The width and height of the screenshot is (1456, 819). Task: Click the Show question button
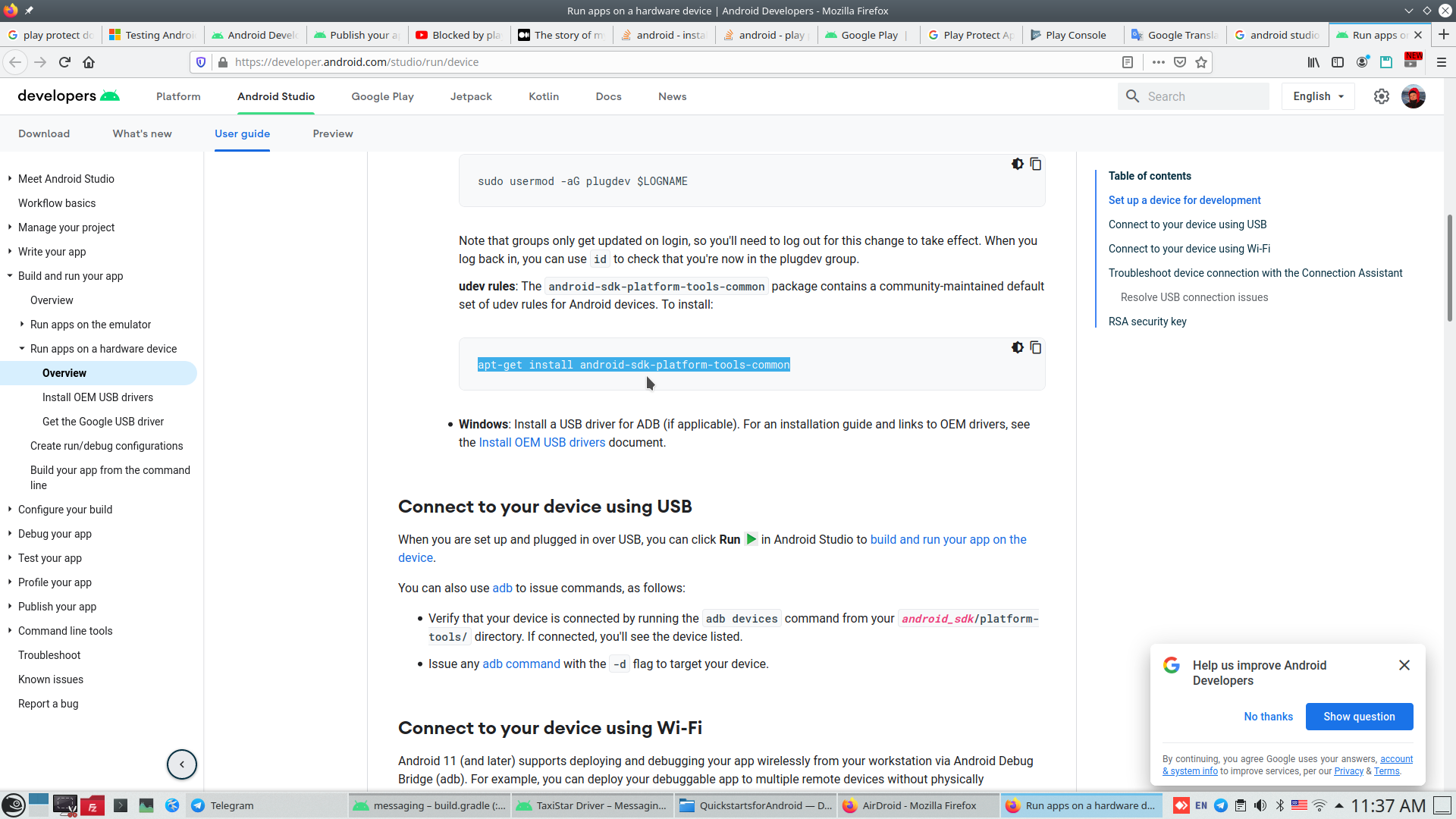tap(1358, 717)
